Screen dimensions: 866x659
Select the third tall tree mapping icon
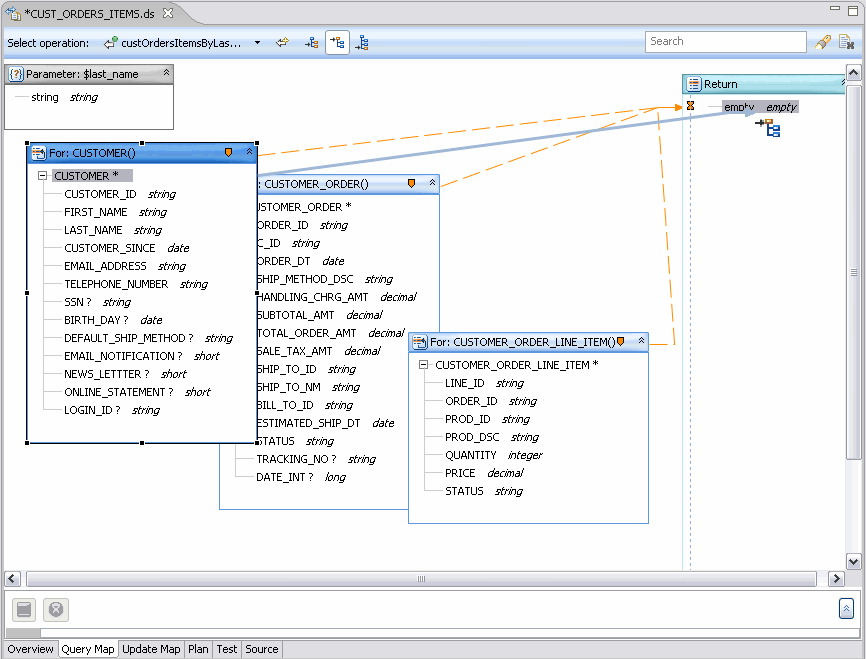coord(362,43)
